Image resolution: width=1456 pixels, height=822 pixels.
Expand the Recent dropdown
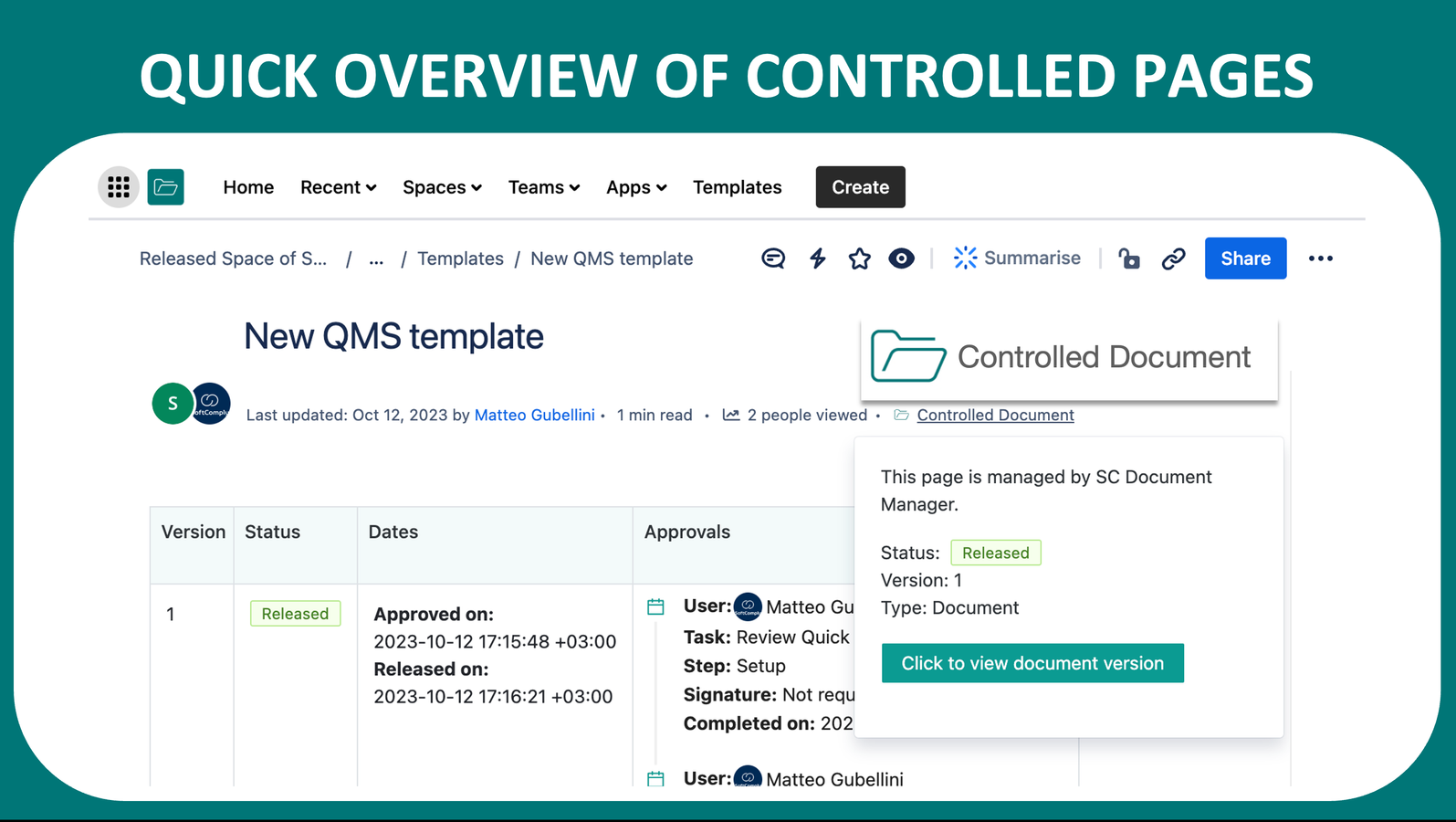[339, 187]
